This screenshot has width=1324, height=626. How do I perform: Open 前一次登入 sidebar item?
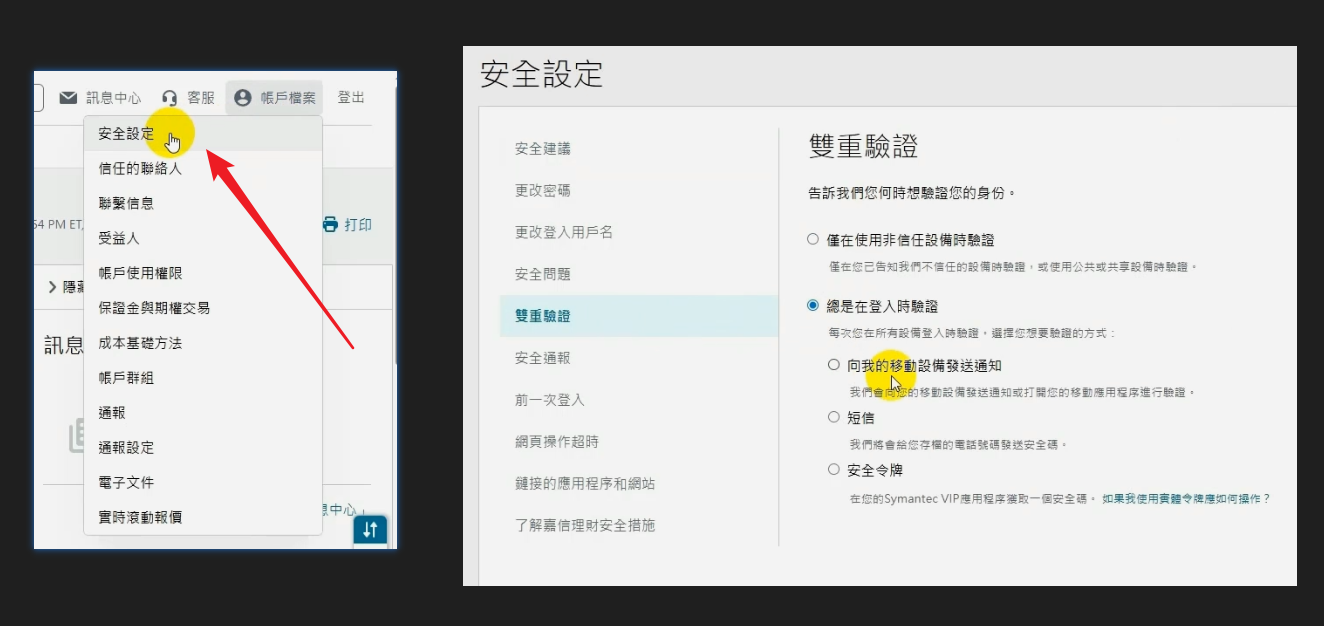click(x=550, y=400)
